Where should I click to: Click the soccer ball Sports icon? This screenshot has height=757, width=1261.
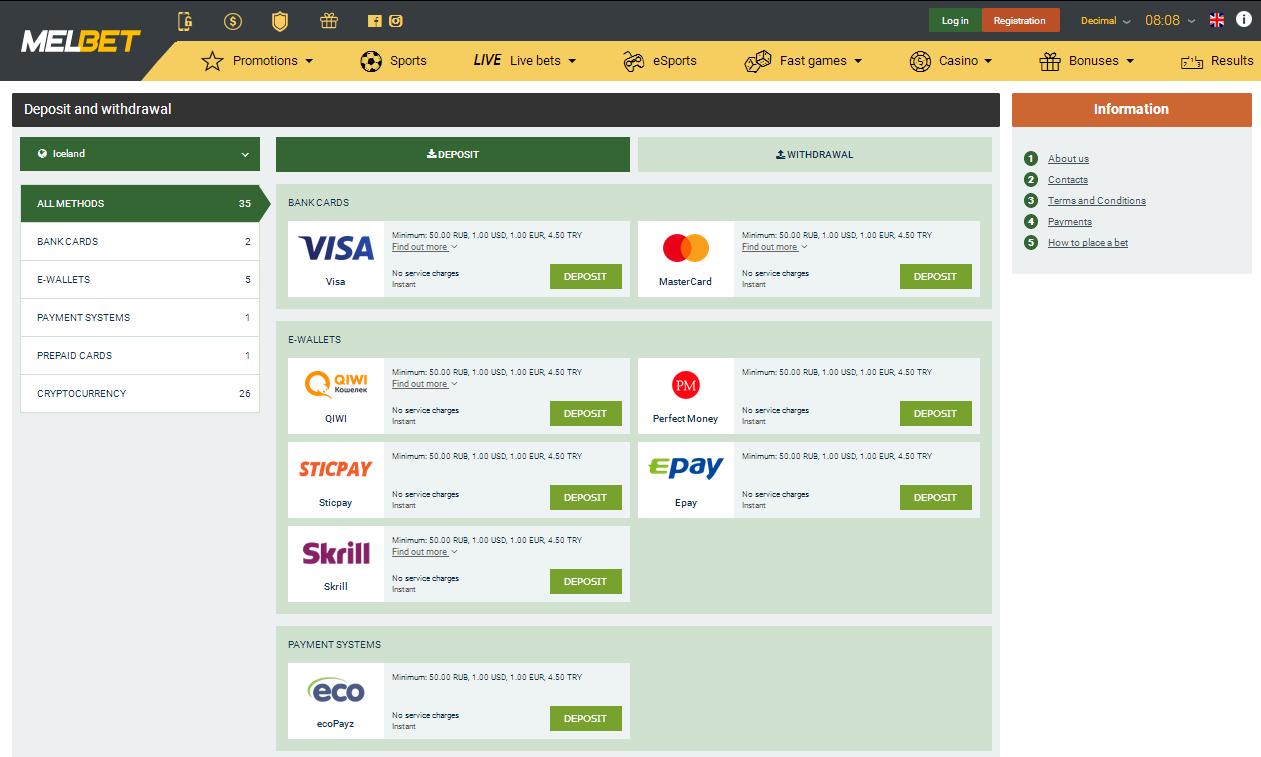[371, 61]
